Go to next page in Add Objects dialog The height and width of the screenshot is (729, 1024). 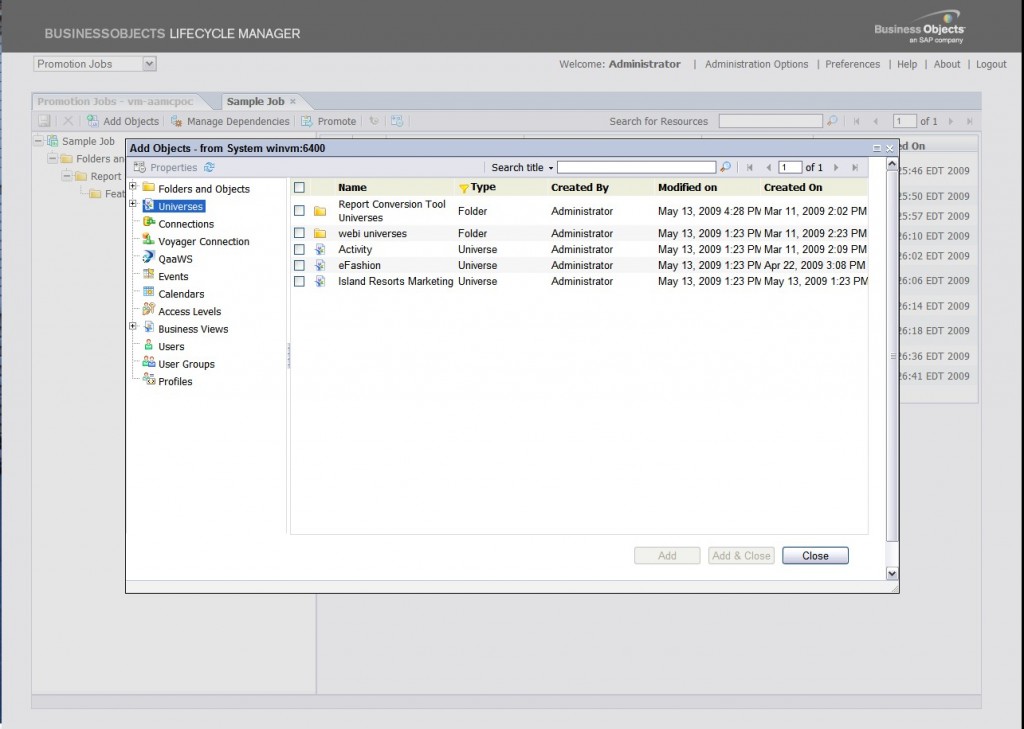coord(836,168)
